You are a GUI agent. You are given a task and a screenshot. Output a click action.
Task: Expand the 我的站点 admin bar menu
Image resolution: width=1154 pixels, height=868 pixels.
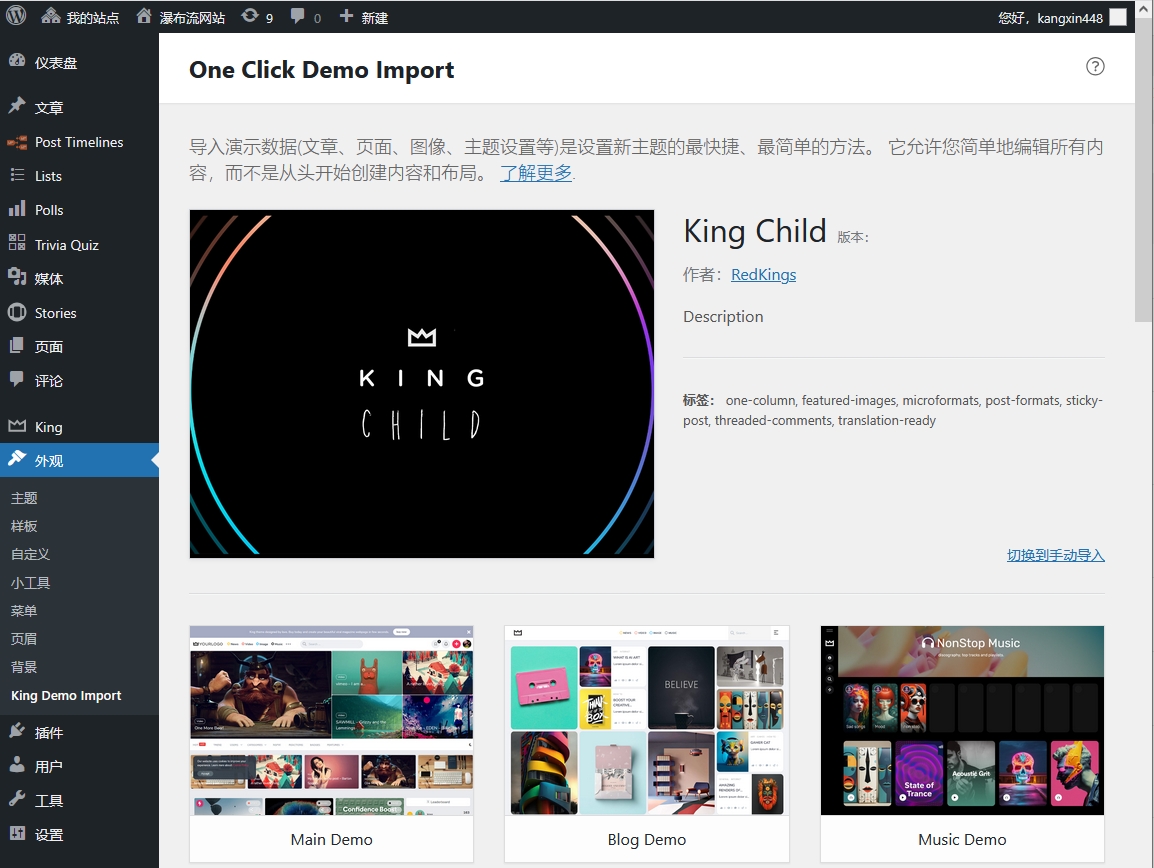pos(79,17)
